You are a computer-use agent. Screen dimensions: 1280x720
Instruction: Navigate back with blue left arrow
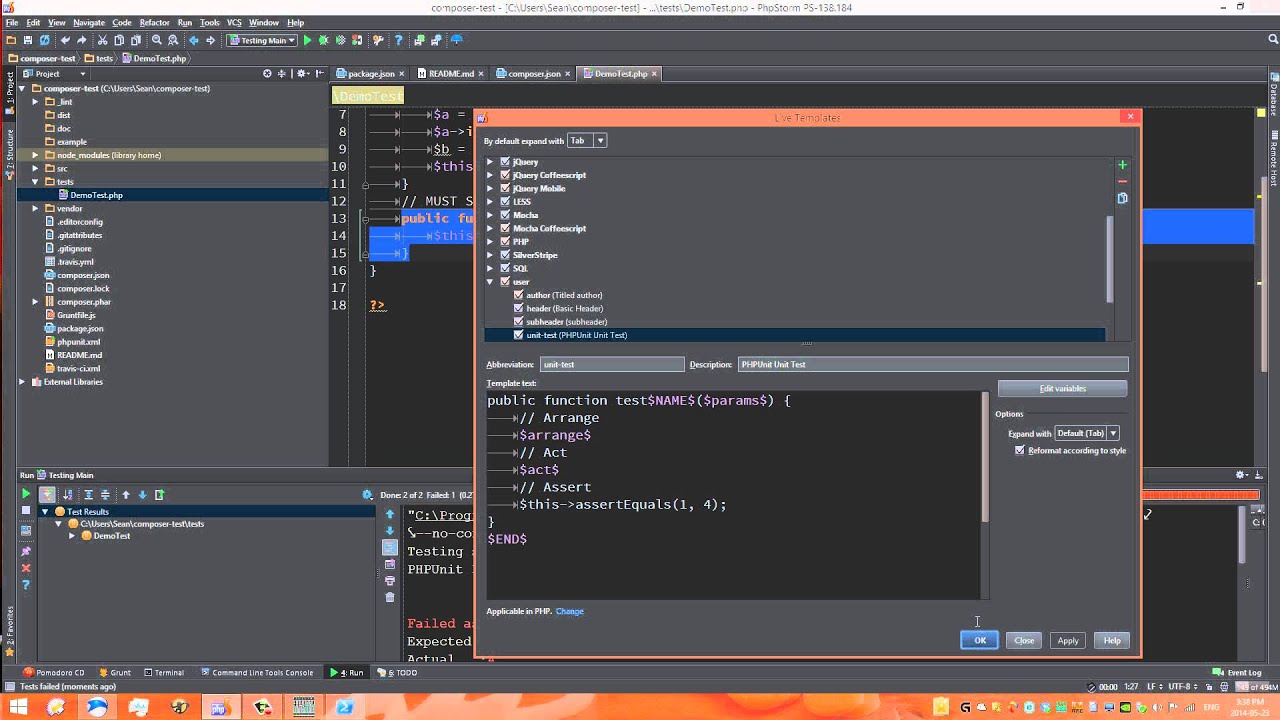coord(194,40)
